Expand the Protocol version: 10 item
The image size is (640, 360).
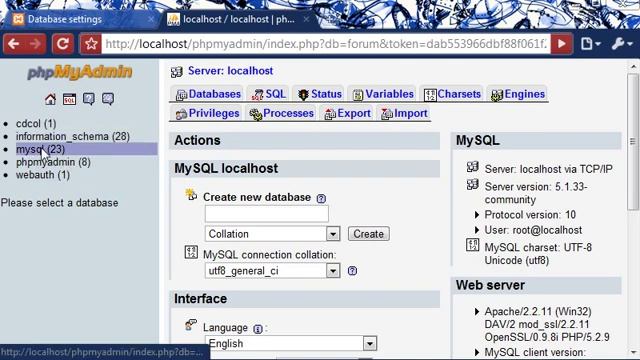click(476, 215)
